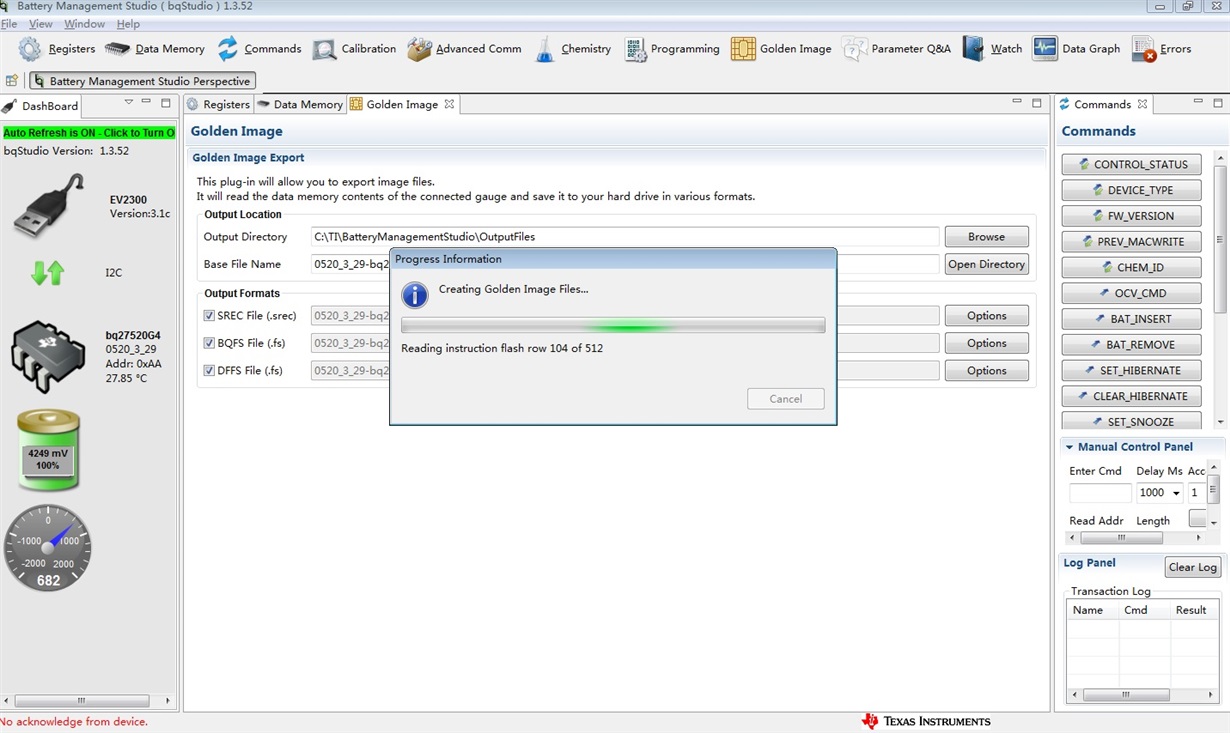The image size is (1230, 733).
Task: Open the Help menu
Action: click(128, 24)
